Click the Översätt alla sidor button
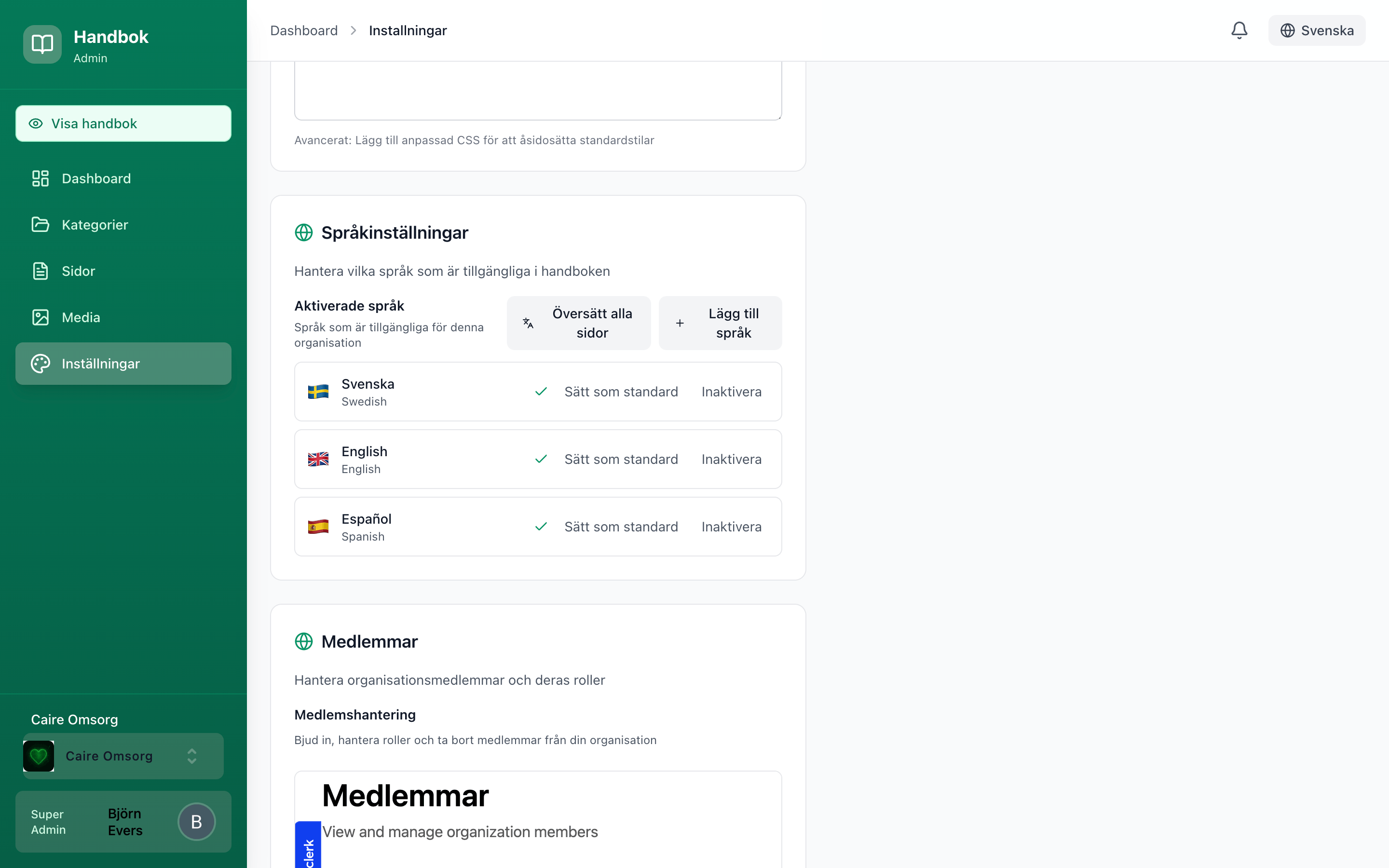This screenshot has width=1389, height=868. 579,323
